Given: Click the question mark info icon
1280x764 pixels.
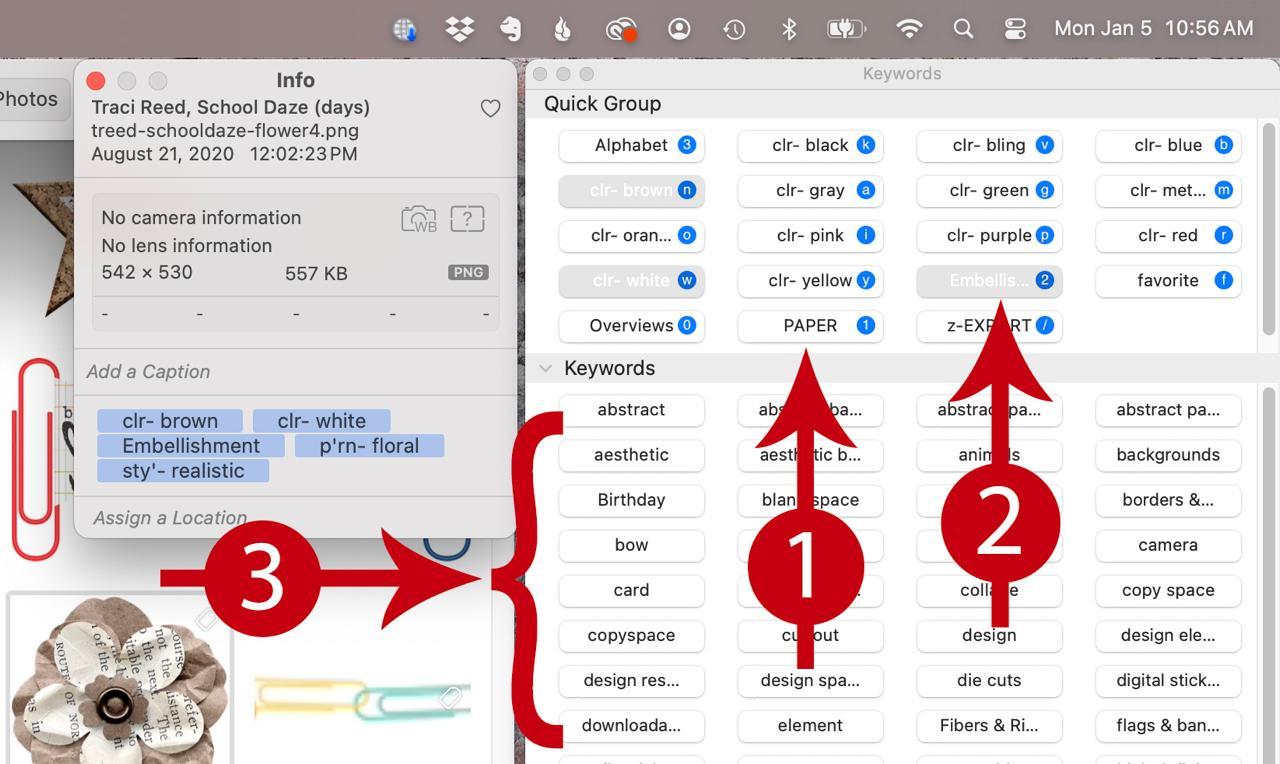Looking at the screenshot, I should (467, 218).
